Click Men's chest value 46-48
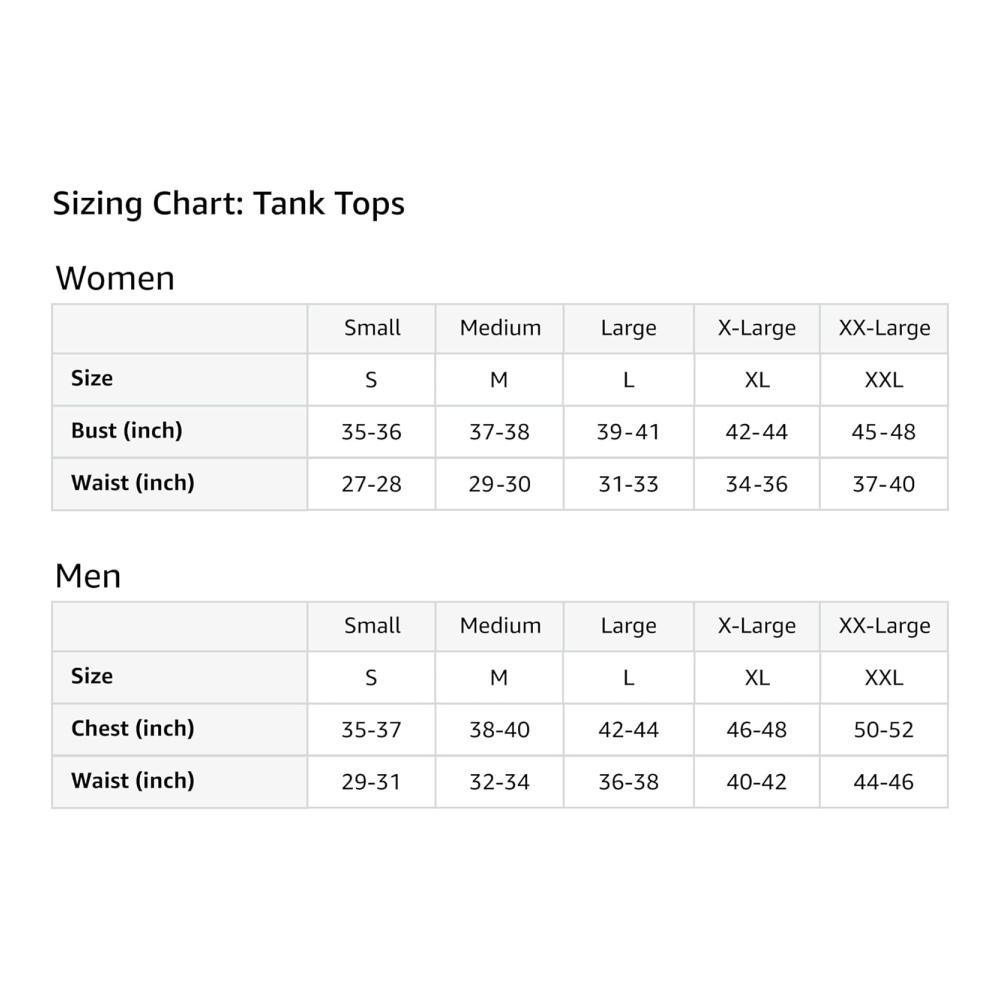Screen dimensions: 1000x1000 point(756,730)
